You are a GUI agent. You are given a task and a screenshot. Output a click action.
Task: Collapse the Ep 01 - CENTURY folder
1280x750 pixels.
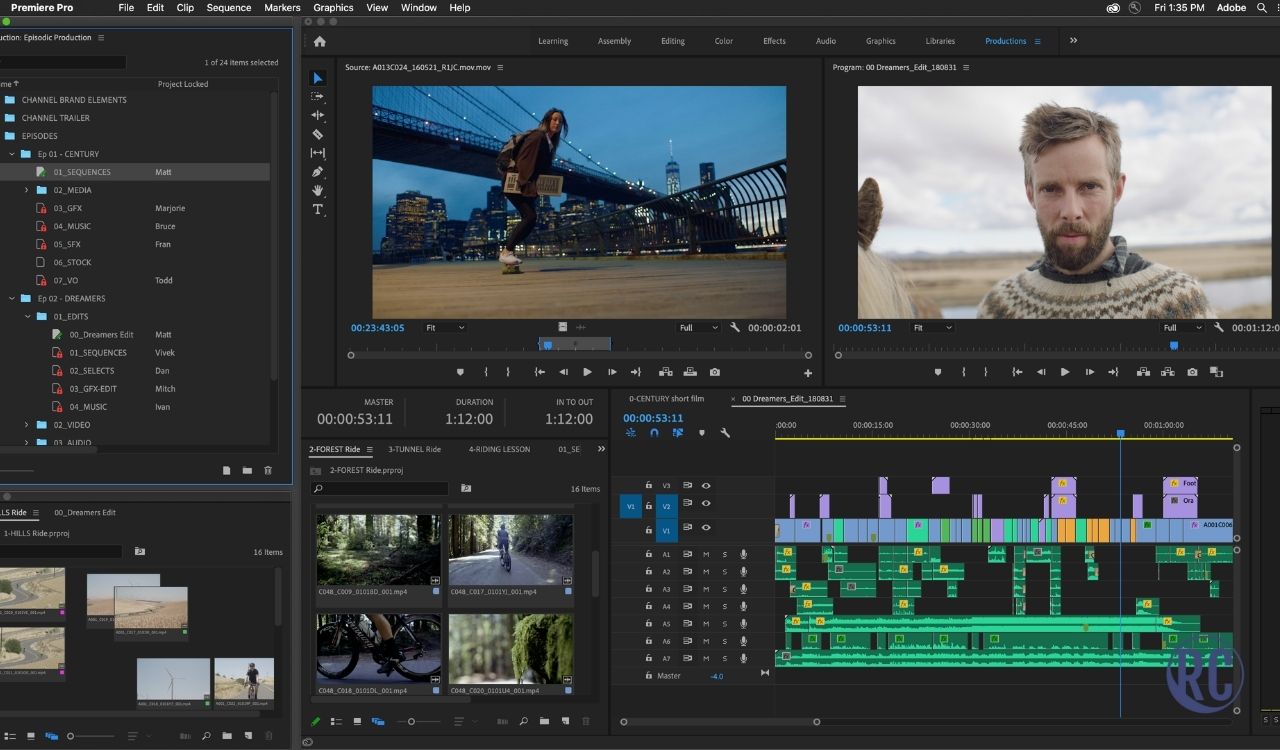(12, 154)
